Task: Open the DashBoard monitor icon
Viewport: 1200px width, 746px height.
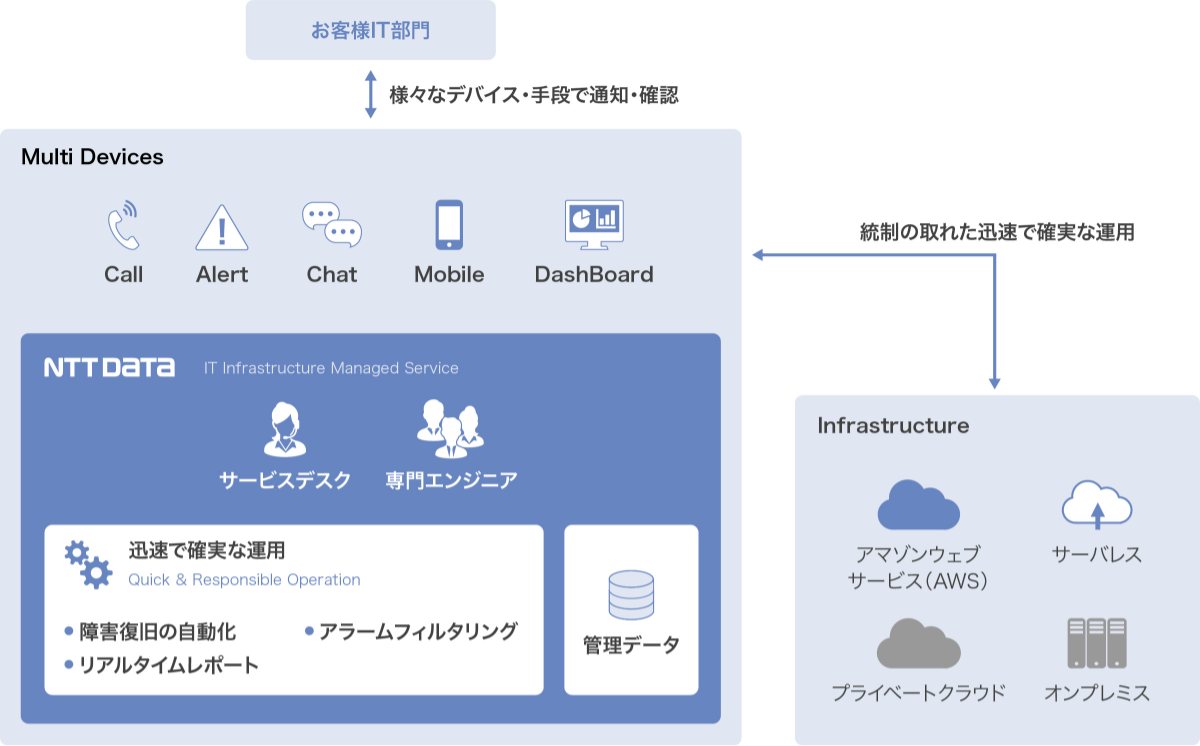Action: point(593,222)
